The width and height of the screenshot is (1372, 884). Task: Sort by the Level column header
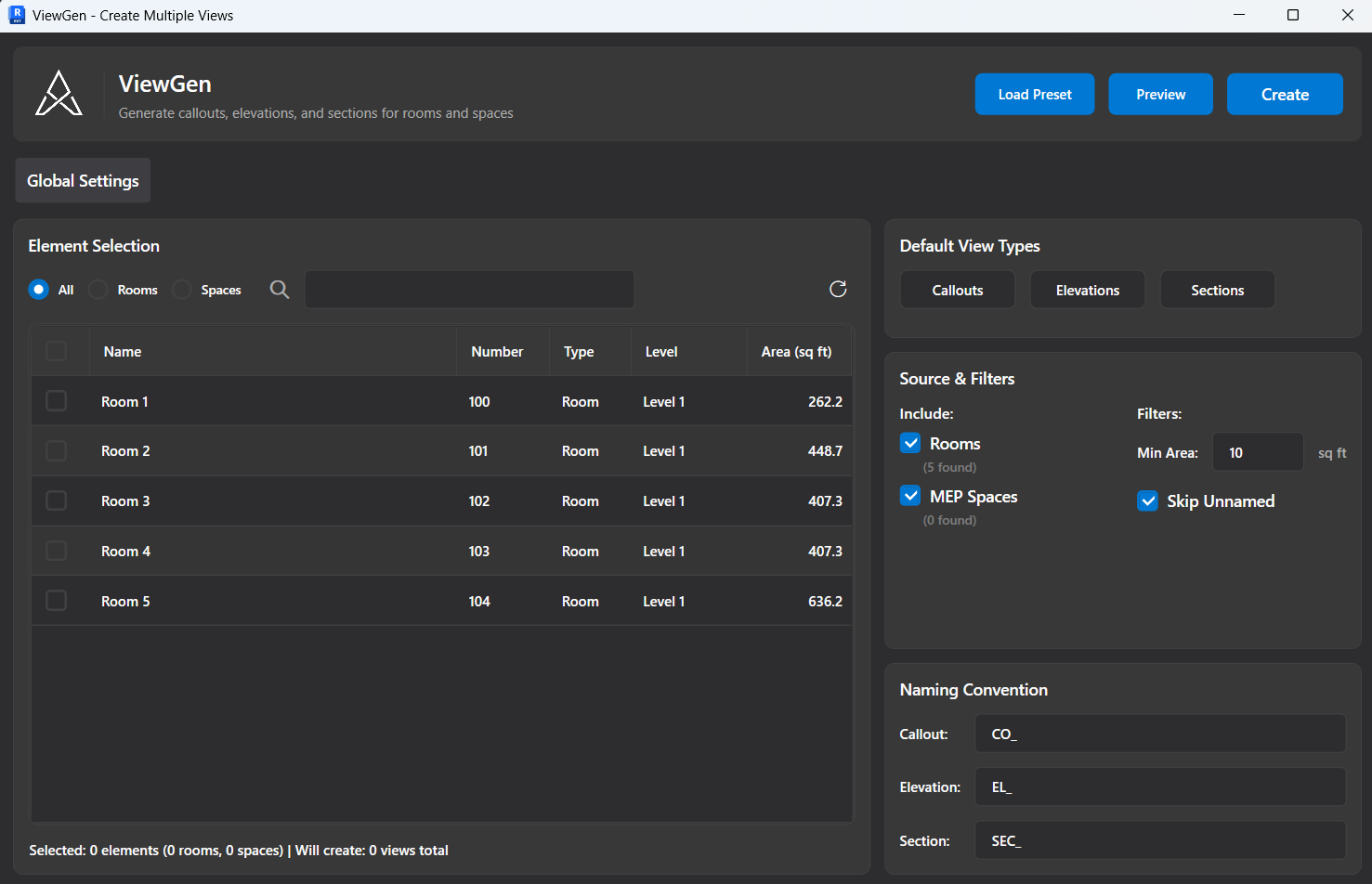pos(688,352)
